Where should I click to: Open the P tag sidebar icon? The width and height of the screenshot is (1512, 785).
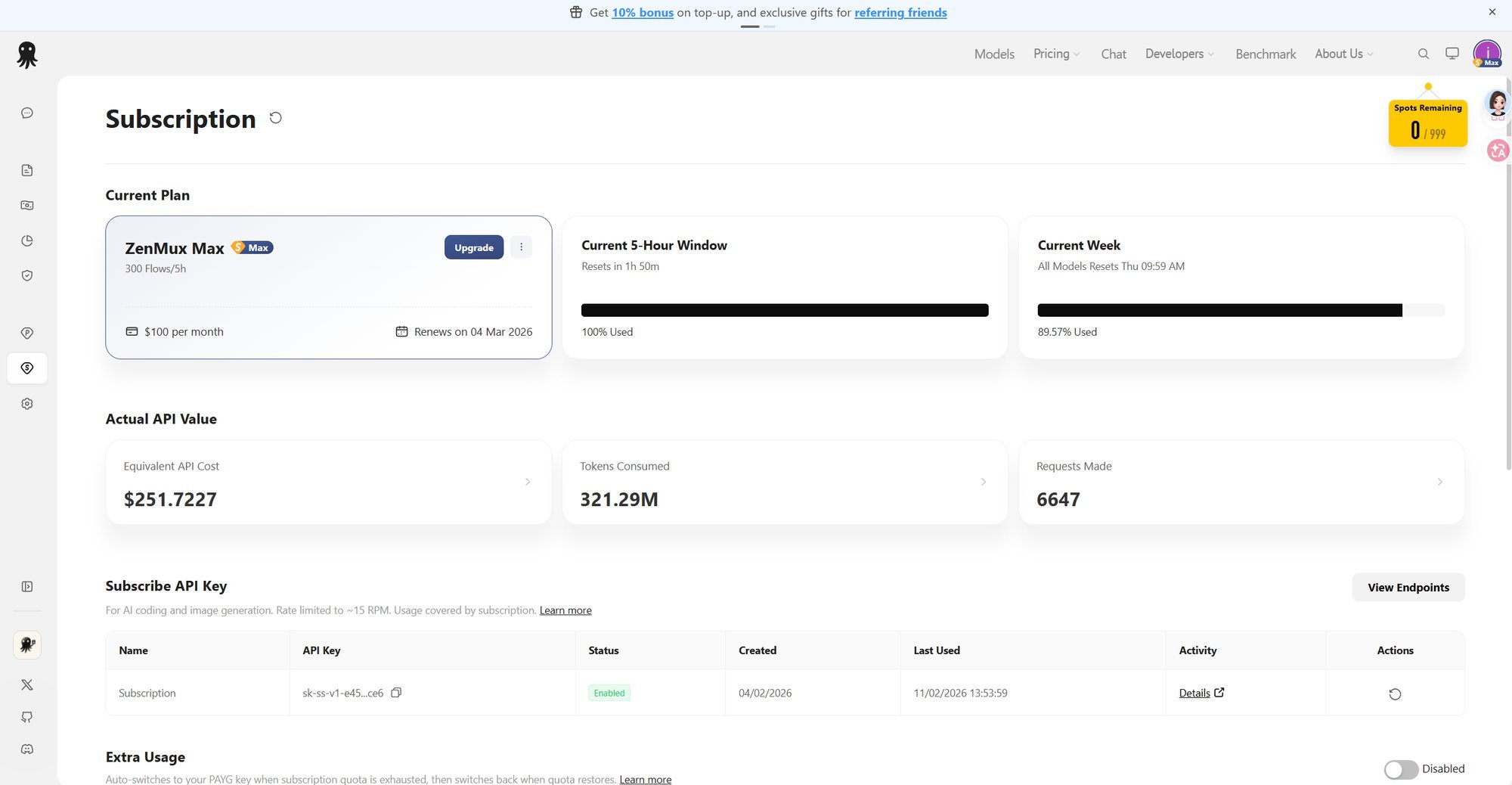(x=27, y=333)
